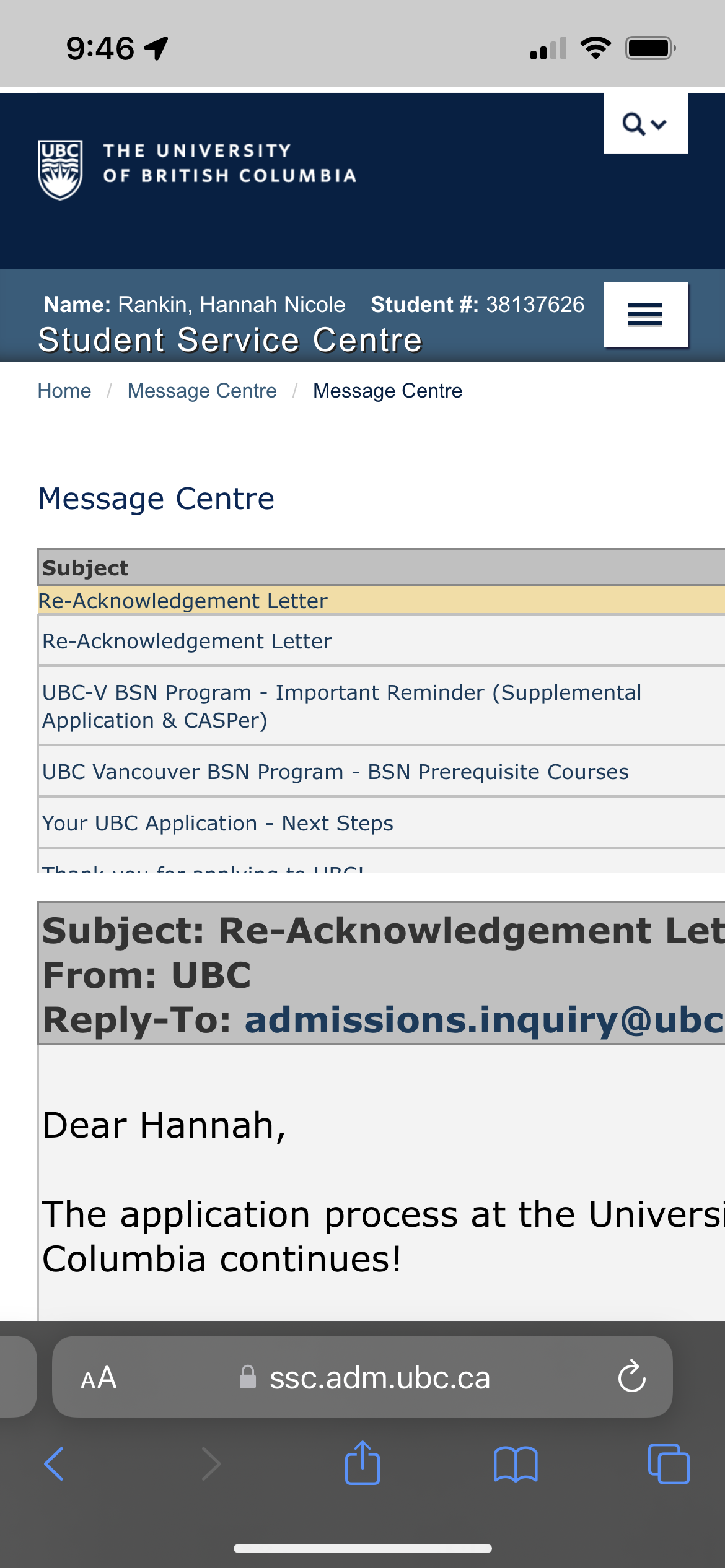725x1568 pixels.
Task: Reload the page with the refresh icon
Action: click(631, 1377)
